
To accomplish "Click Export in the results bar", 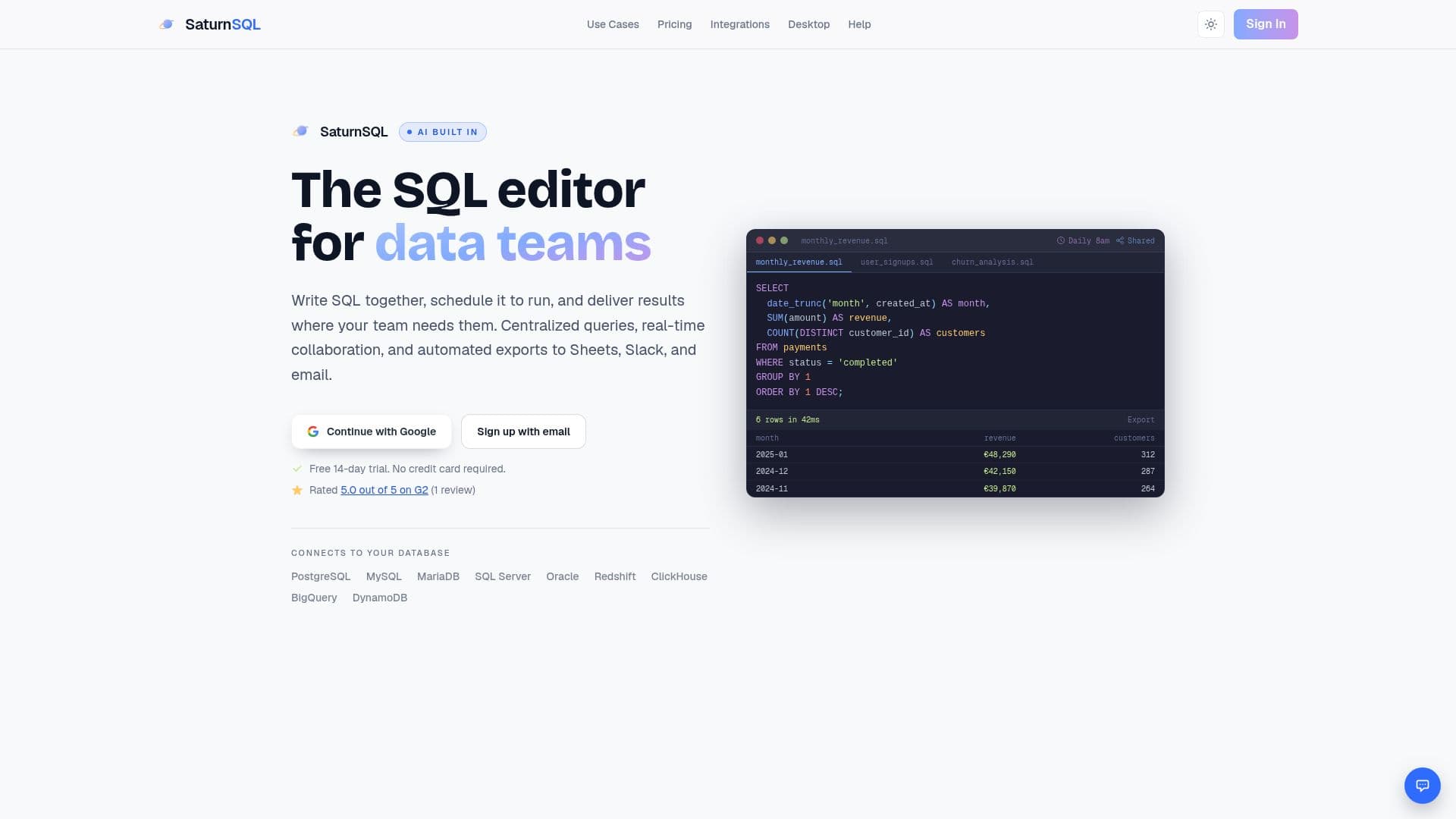I will click(x=1141, y=420).
